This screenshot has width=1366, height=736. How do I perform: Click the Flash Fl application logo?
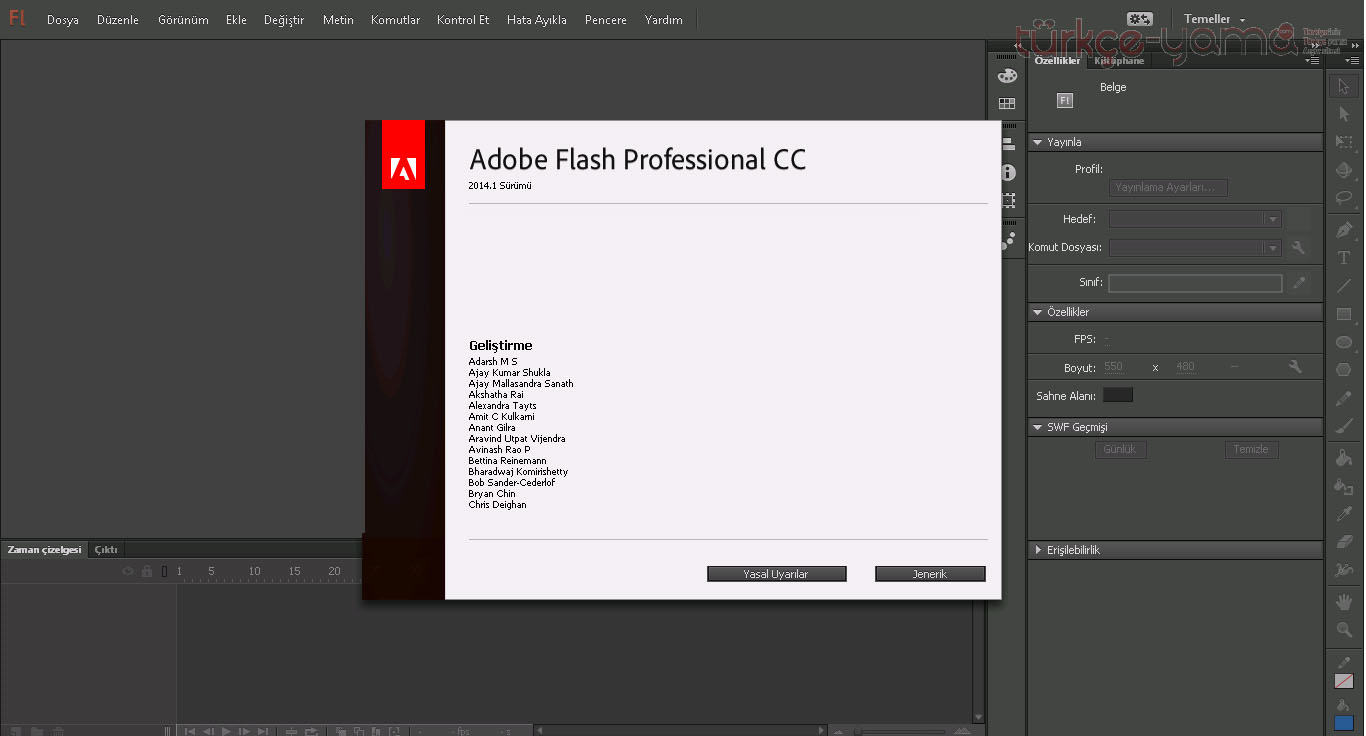point(17,19)
